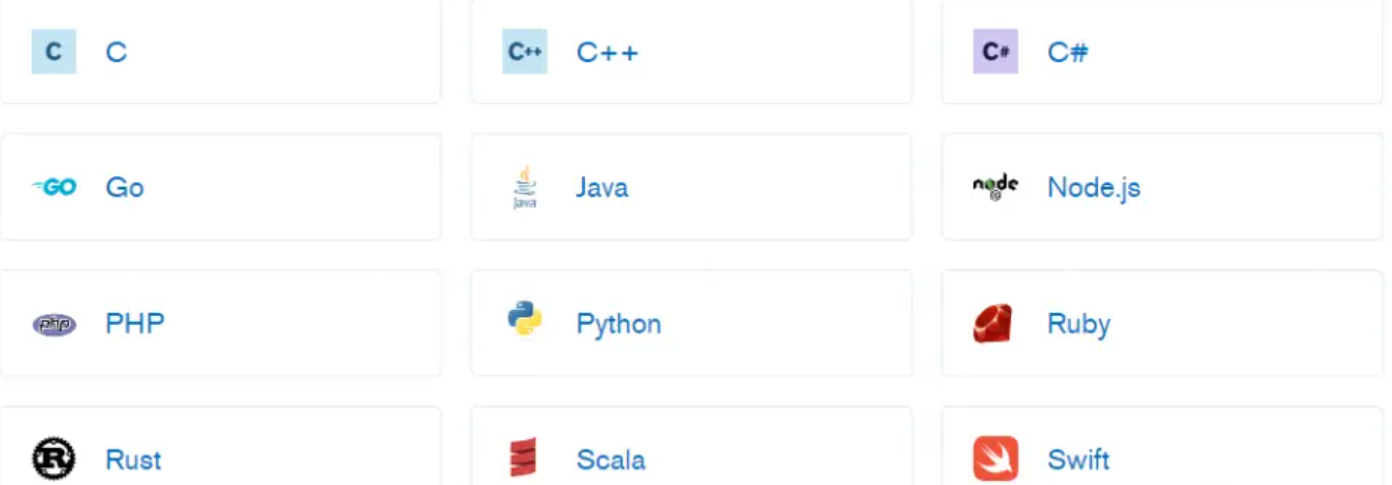Click the C language icon
Image resolution: width=1392 pixels, height=485 pixels.
click(54, 52)
